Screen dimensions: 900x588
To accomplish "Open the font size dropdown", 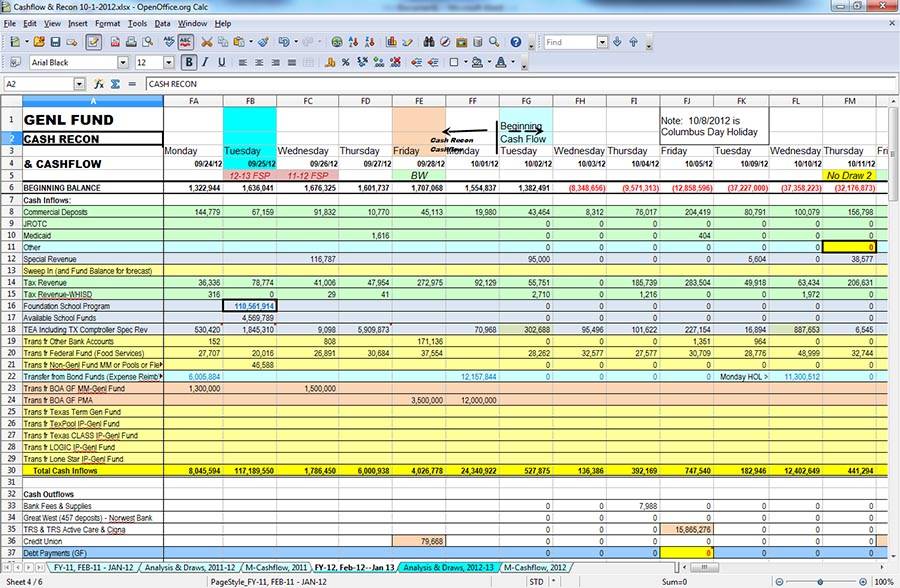I will [x=168, y=62].
